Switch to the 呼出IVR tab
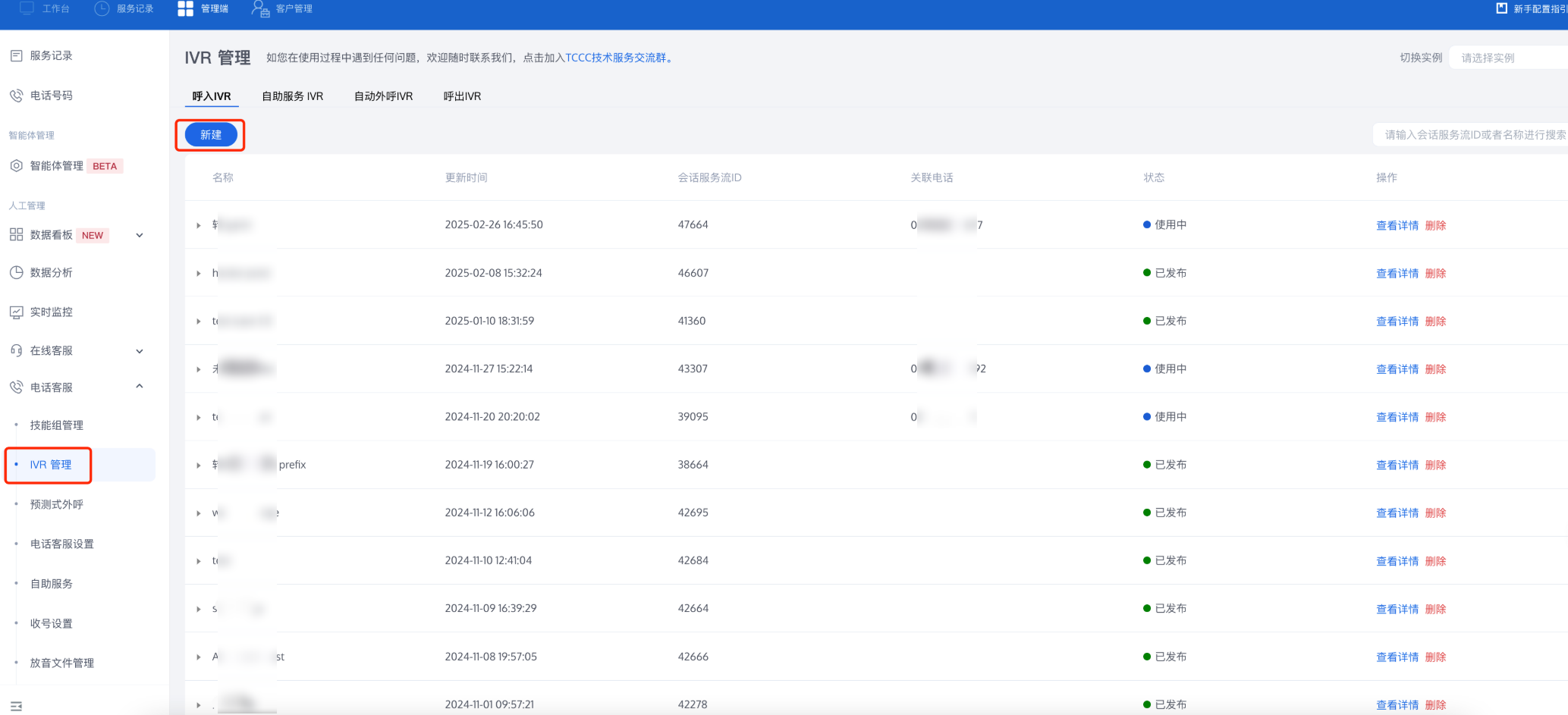 click(x=463, y=96)
